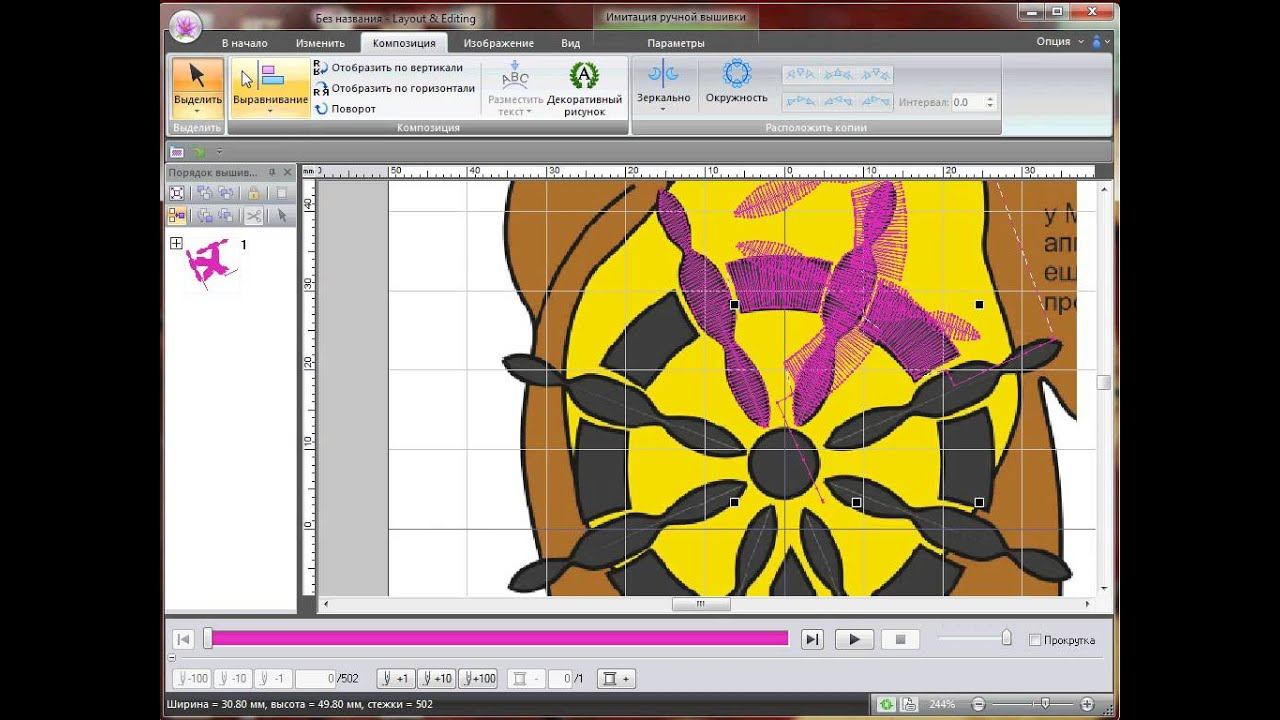Click the lock icon in embroidery order panel
The image size is (1280, 720).
(254, 193)
